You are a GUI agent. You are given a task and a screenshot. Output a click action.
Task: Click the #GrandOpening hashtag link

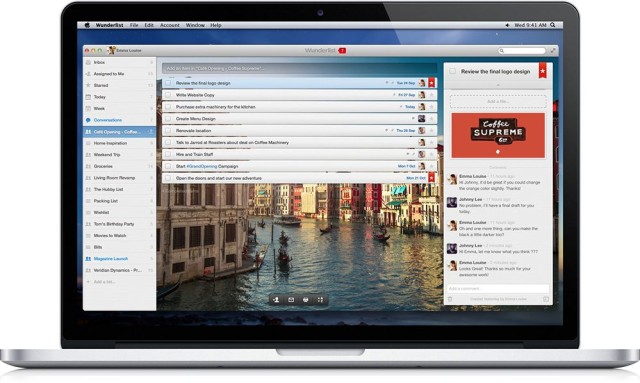coord(201,166)
